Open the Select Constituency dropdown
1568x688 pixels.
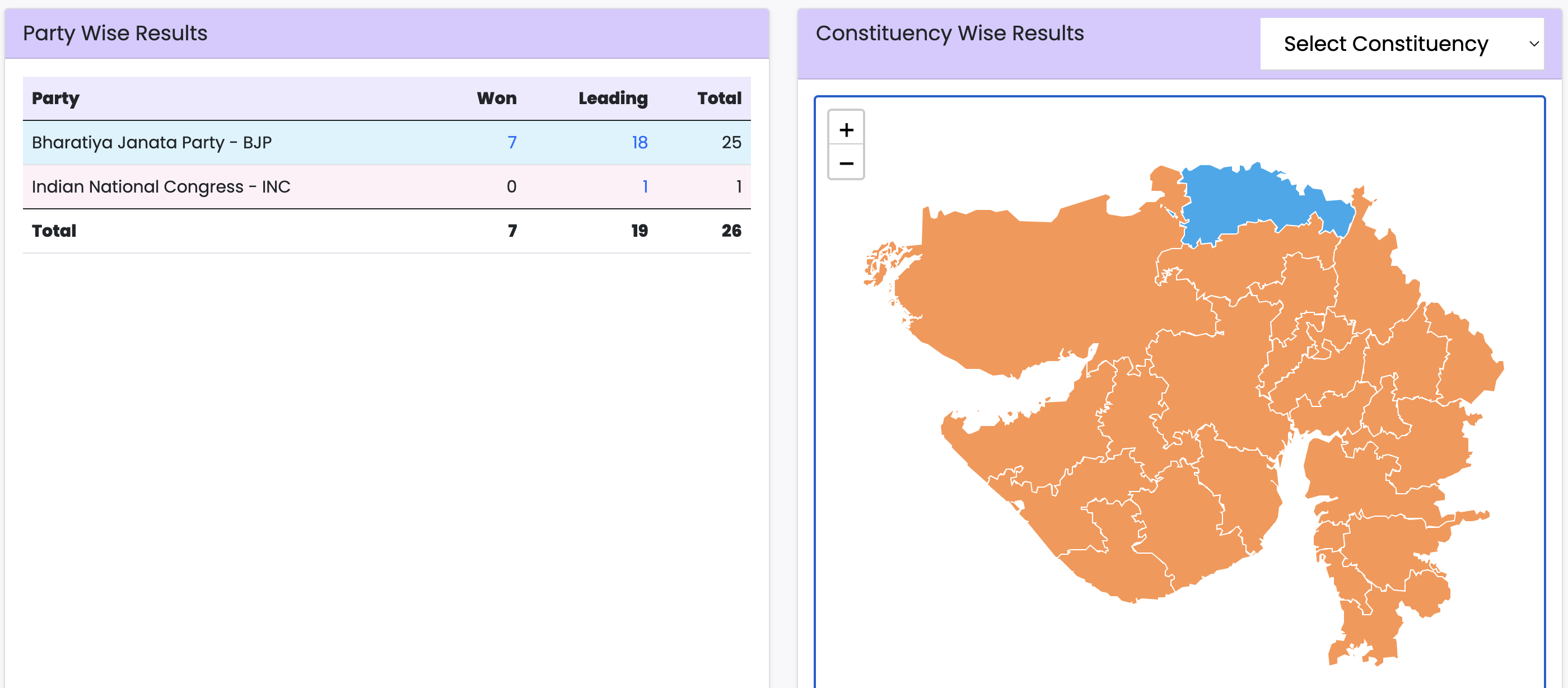click(x=1401, y=44)
